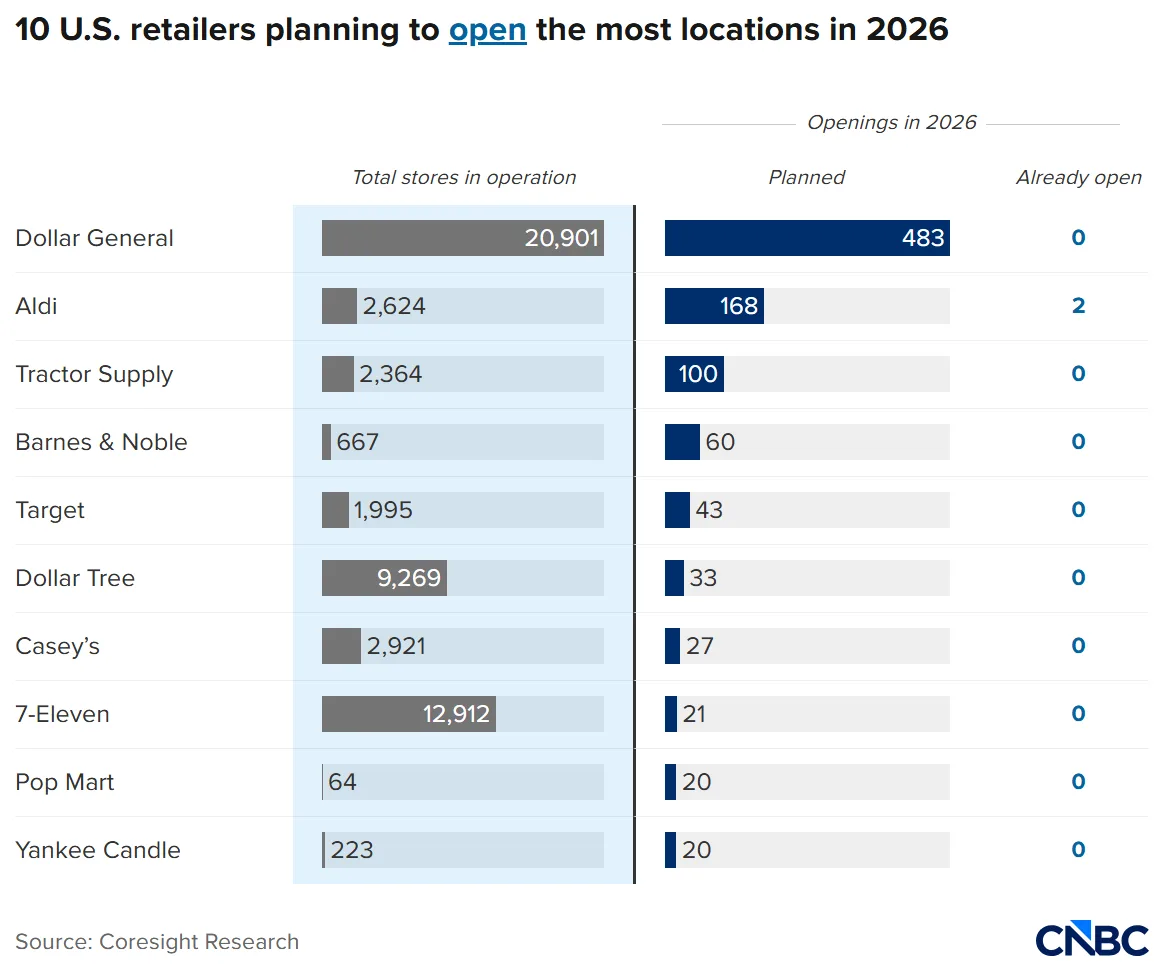1165x977 pixels.
Task: Click the Already open column header
Action: click(x=1079, y=177)
